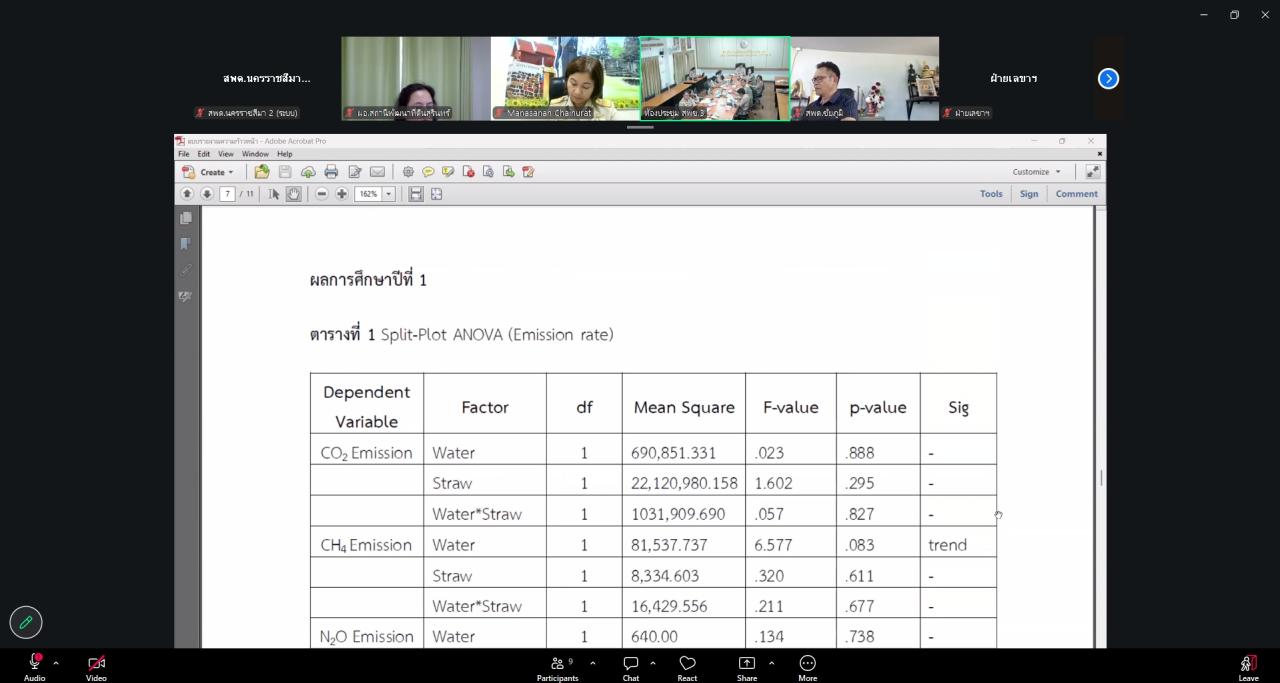Viewport: 1280px width, 683px height.
Task: Click the Open file folder icon
Action: [262, 172]
